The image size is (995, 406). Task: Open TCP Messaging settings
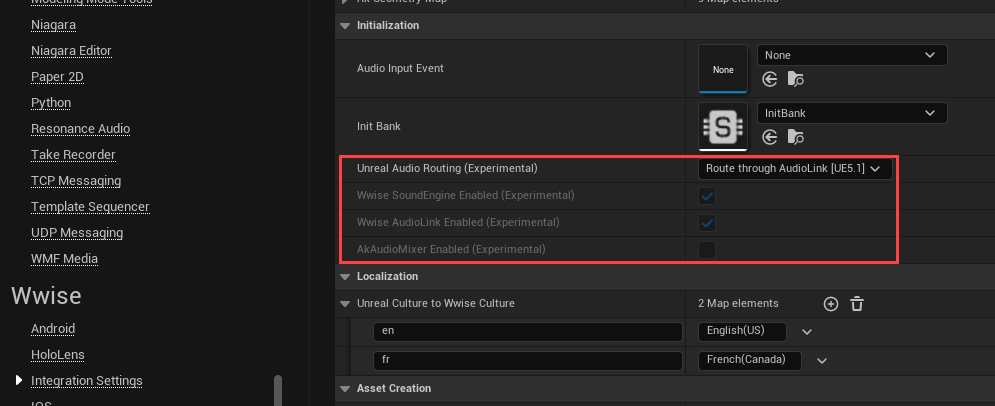click(76, 181)
